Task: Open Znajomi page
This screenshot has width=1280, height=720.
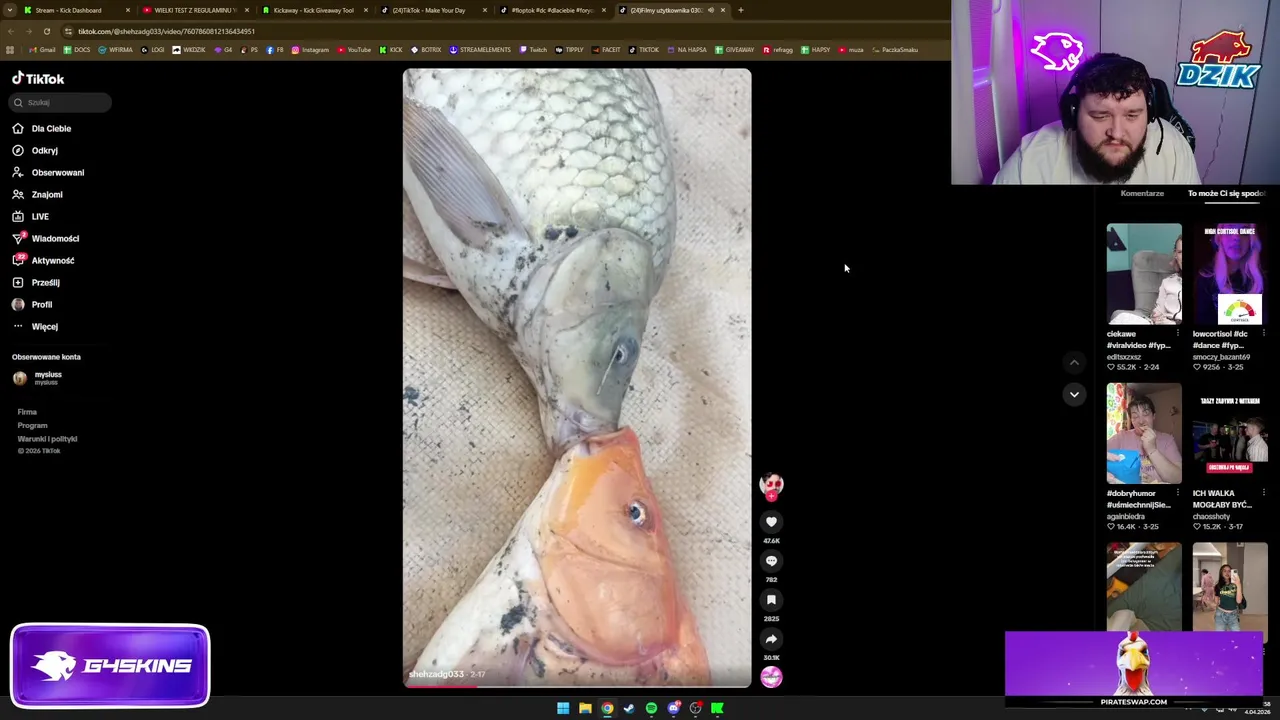Action: click(46, 194)
